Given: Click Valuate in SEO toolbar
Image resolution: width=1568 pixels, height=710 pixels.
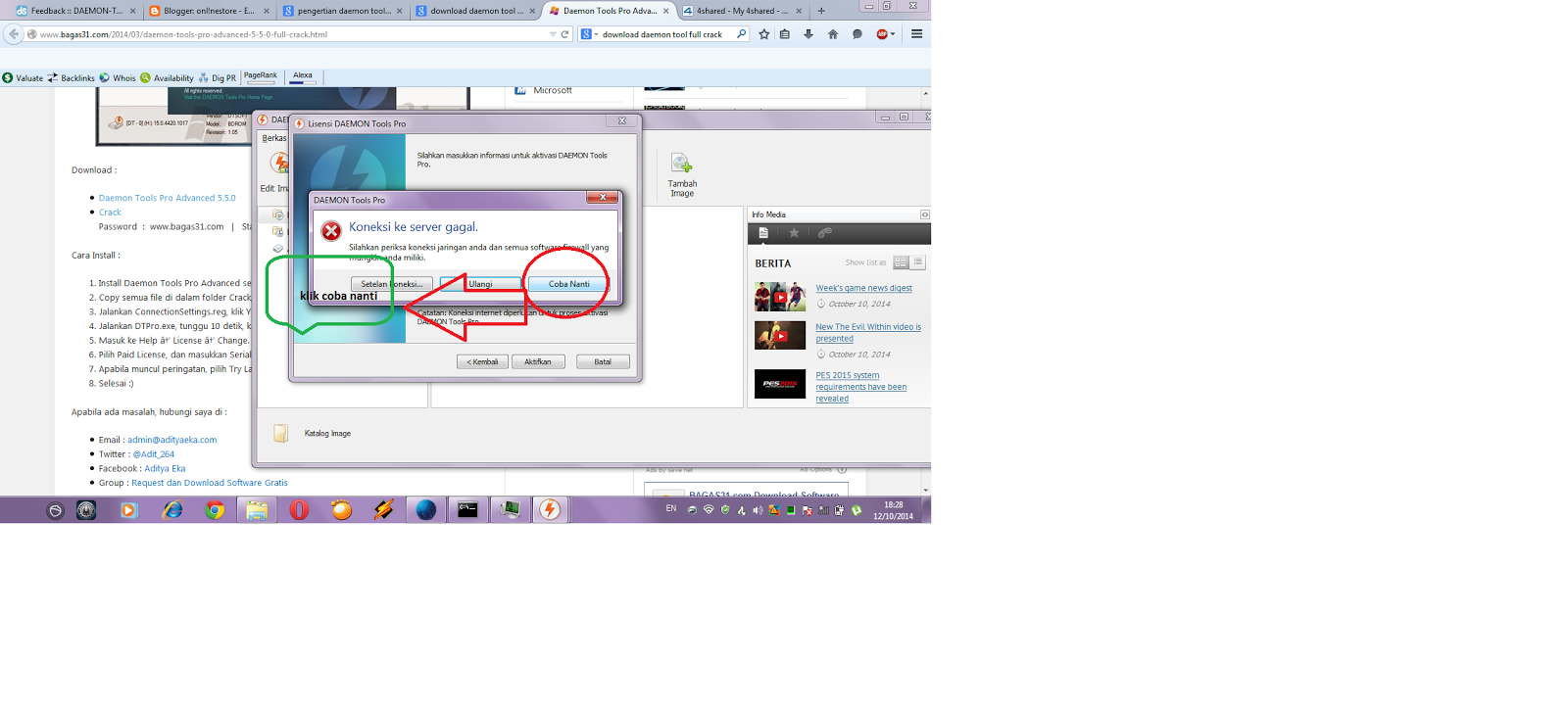Looking at the screenshot, I should pyautogui.click(x=23, y=77).
